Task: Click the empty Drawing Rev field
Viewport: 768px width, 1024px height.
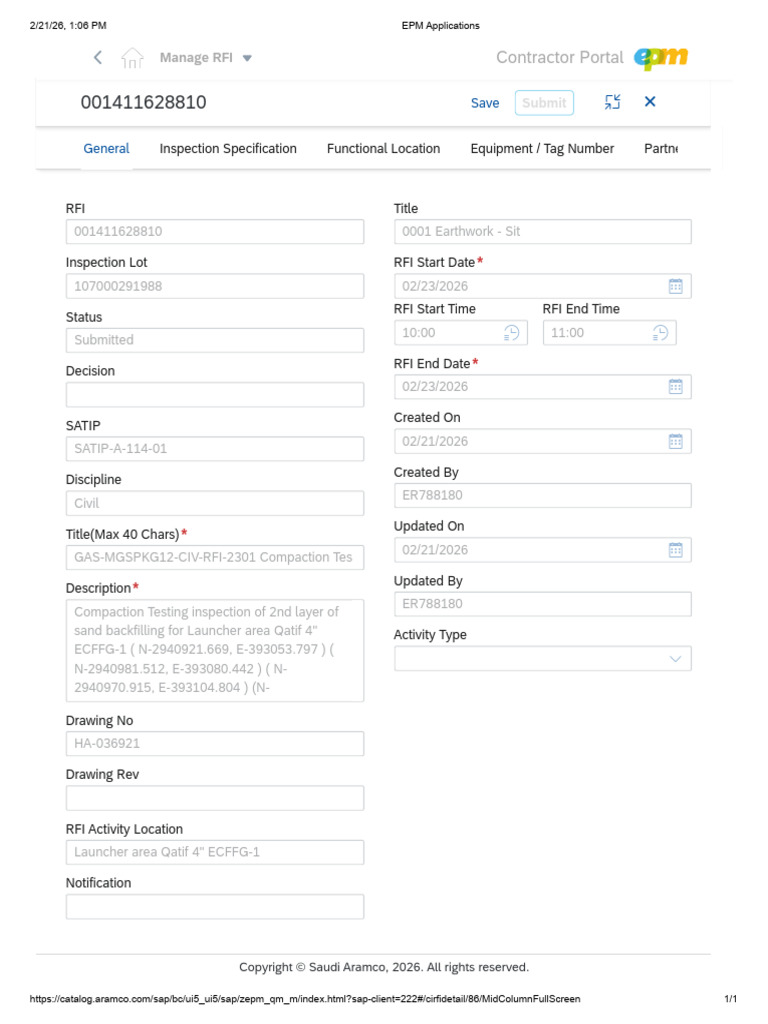Action: point(215,798)
